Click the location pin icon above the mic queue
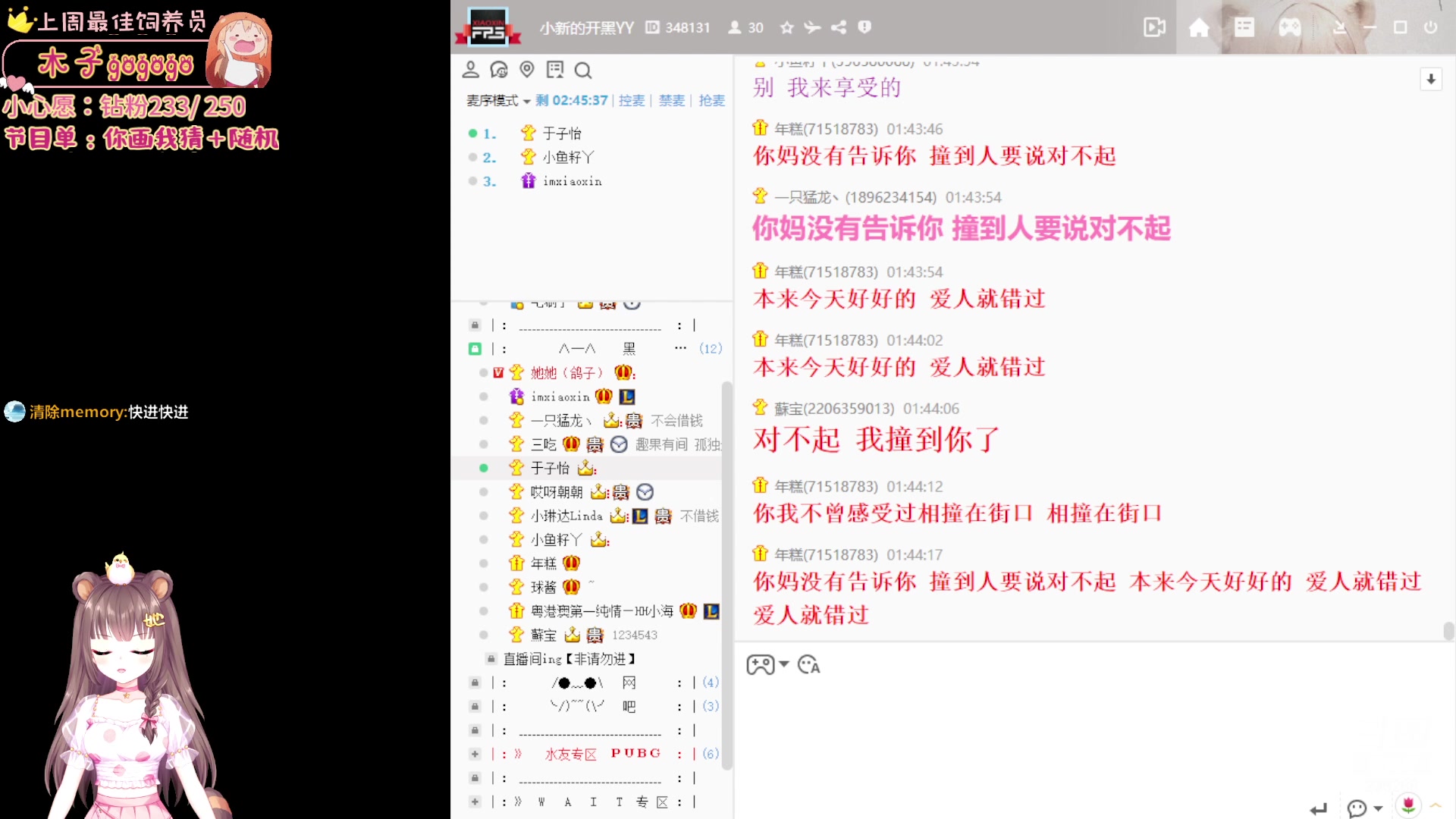The height and width of the screenshot is (819, 1456). 527,70
